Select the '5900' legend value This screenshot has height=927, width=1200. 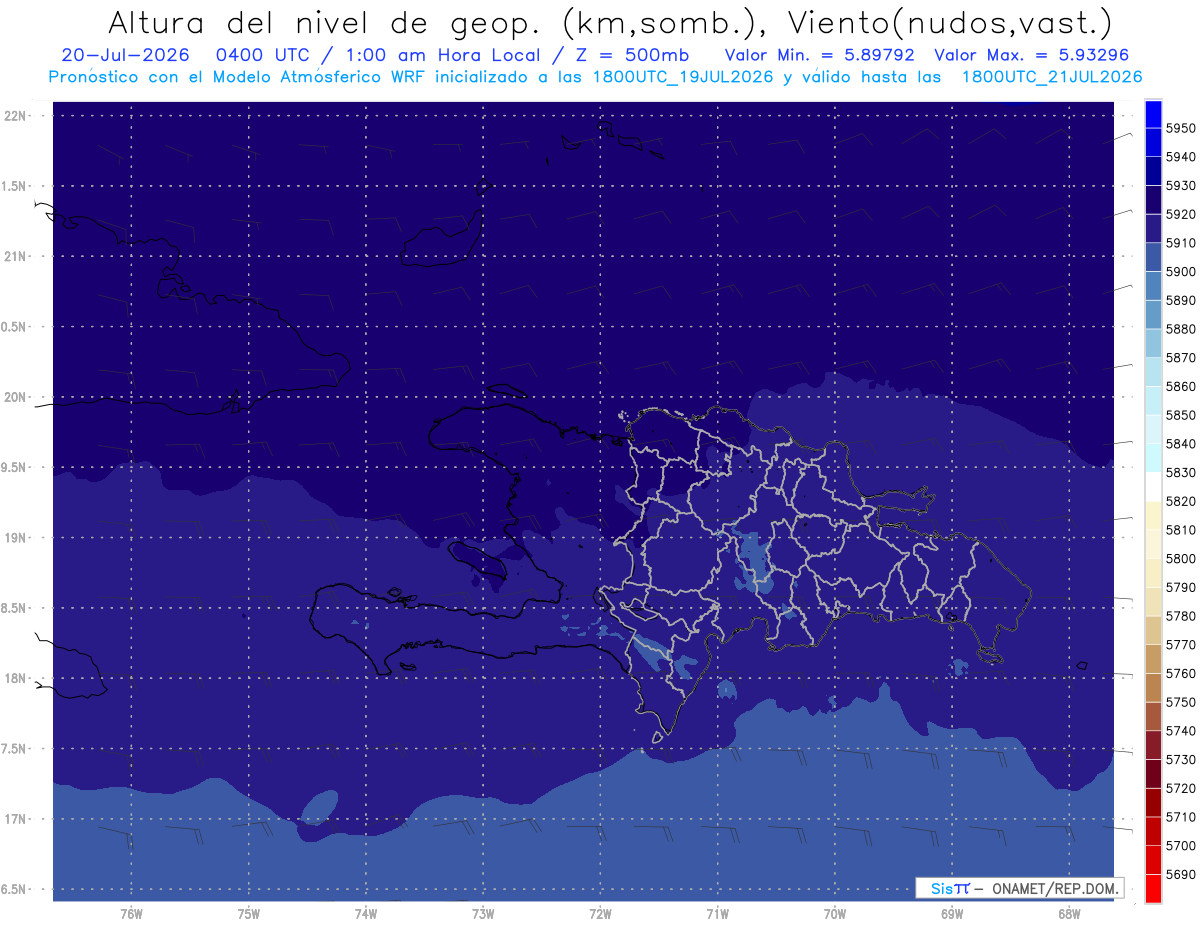point(1181,272)
